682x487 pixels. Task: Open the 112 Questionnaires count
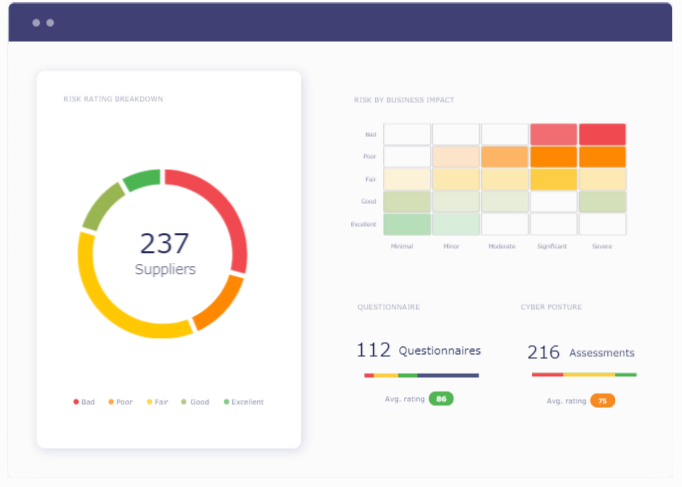[418, 350]
